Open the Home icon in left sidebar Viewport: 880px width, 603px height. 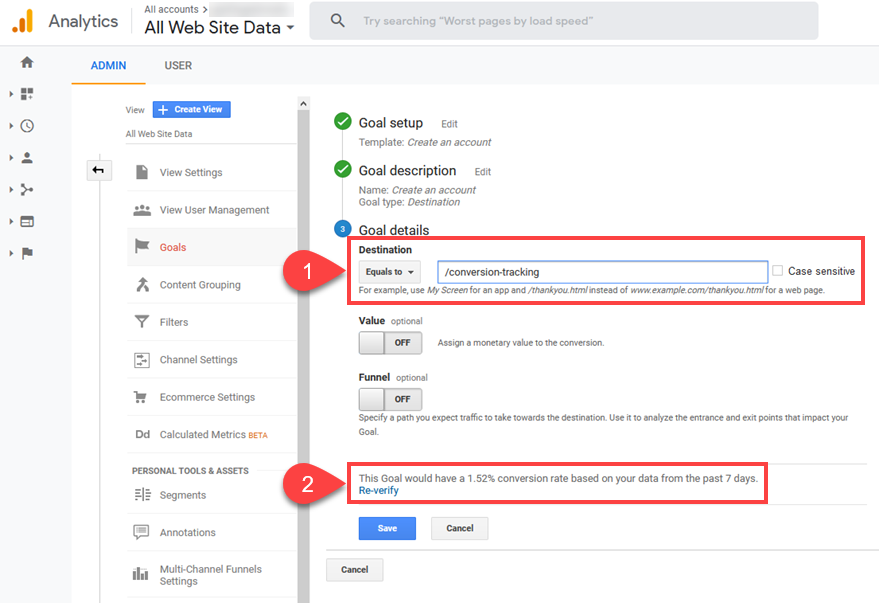pyautogui.click(x=27, y=62)
